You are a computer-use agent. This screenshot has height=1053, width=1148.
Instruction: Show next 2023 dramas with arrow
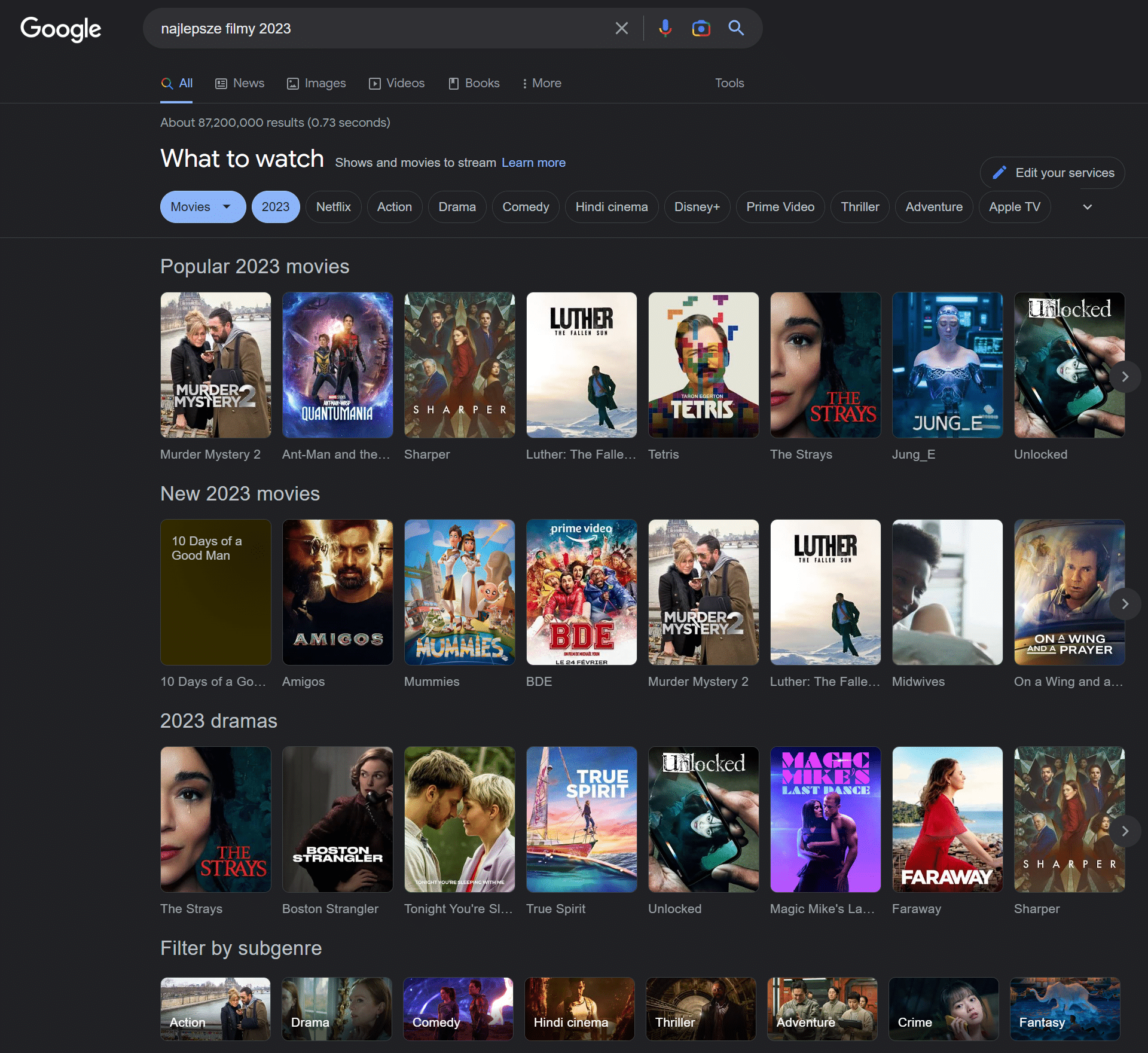coord(1125,831)
